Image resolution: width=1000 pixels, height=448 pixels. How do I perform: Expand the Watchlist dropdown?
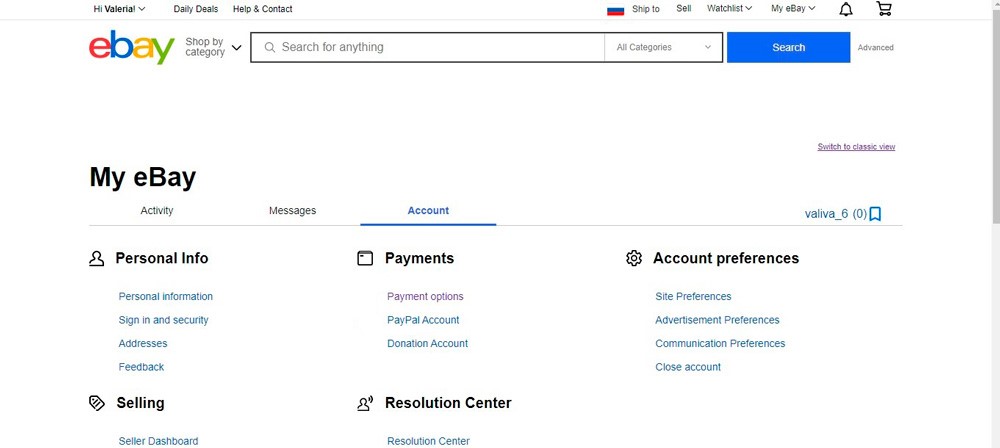tap(730, 9)
